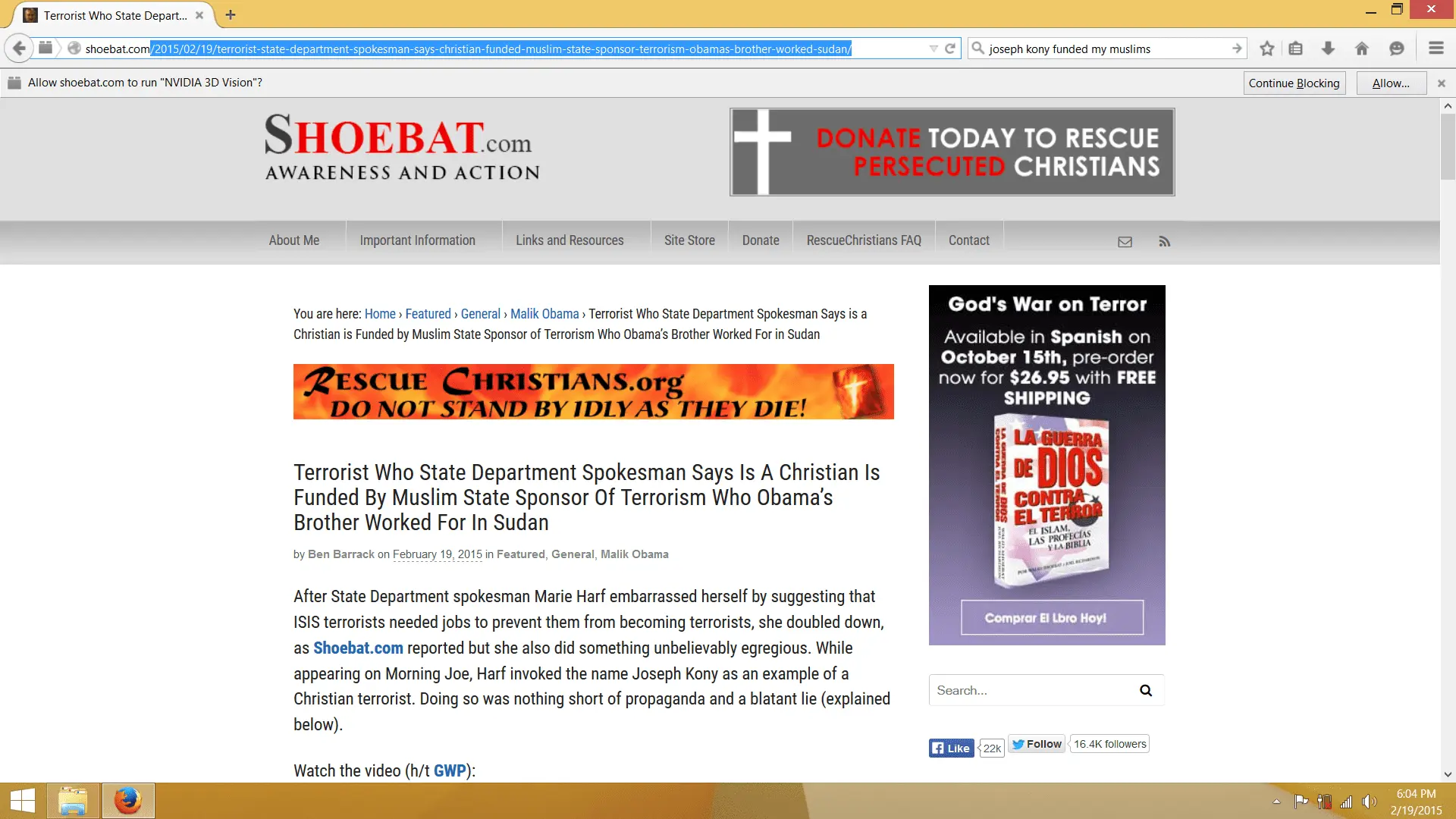Follow the Malik Obama breadcrumb link
The width and height of the screenshot is (1456, 819).
[x=544, y=314]
